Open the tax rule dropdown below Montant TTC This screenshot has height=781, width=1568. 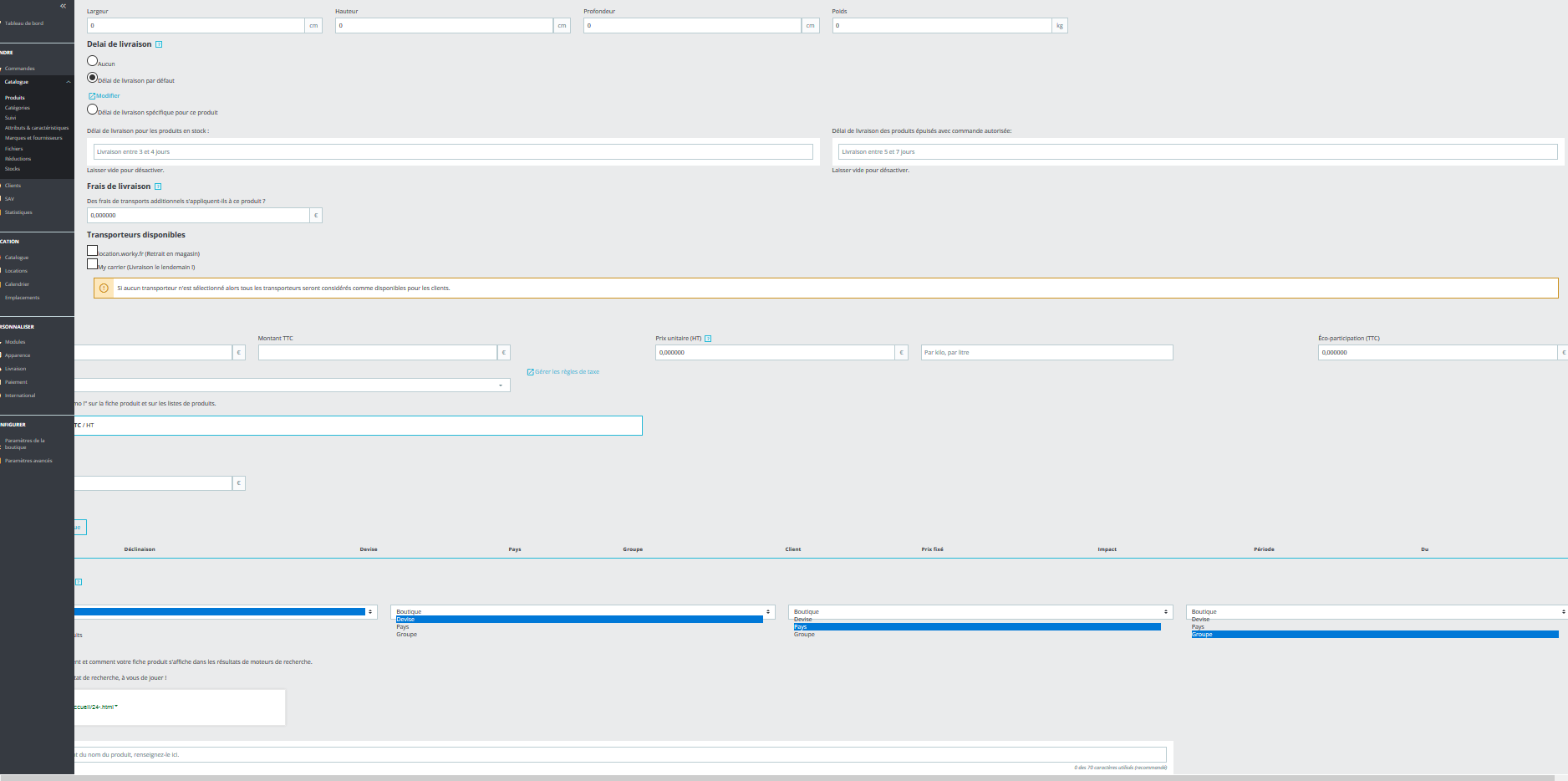292,385
